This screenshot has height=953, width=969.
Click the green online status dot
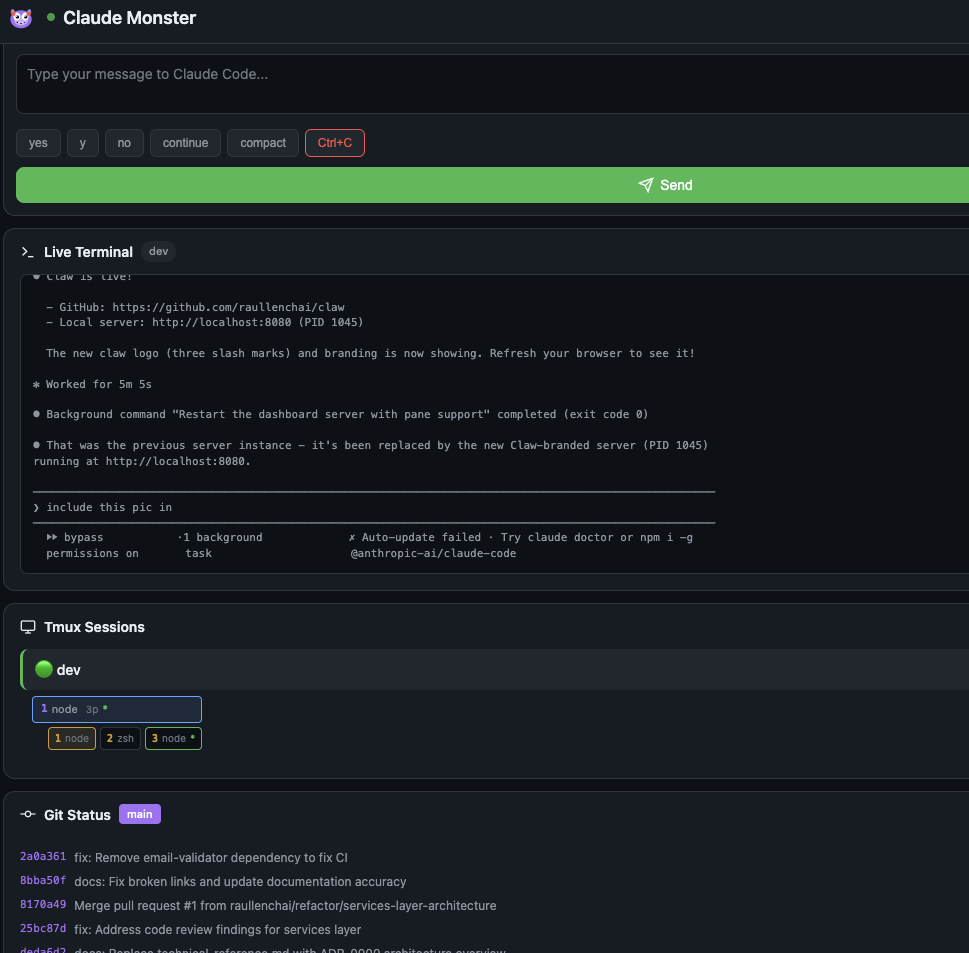pyautogui.click(x=51, y=17)
